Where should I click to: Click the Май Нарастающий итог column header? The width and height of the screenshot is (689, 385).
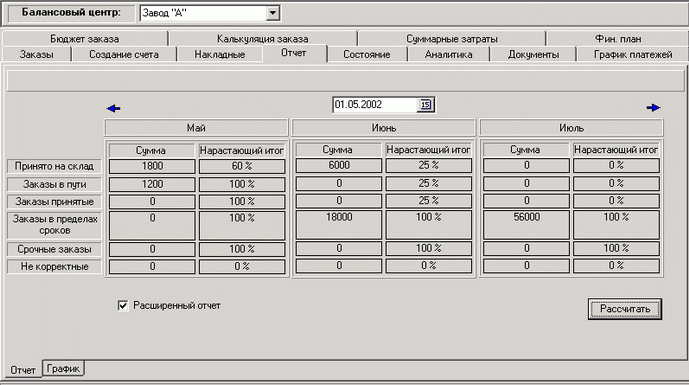242,150
